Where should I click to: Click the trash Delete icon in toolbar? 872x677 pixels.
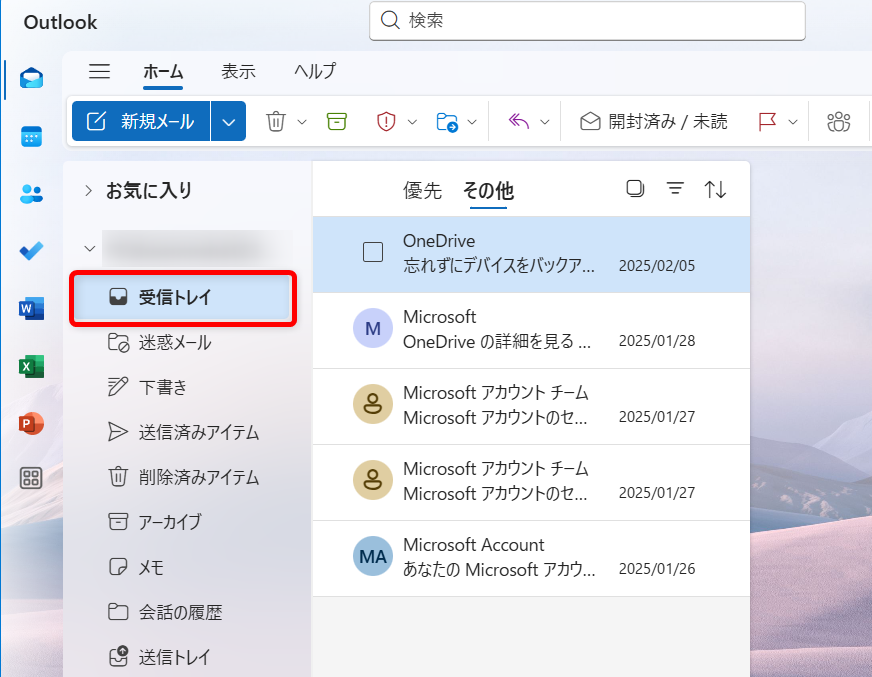click(276, 121)
